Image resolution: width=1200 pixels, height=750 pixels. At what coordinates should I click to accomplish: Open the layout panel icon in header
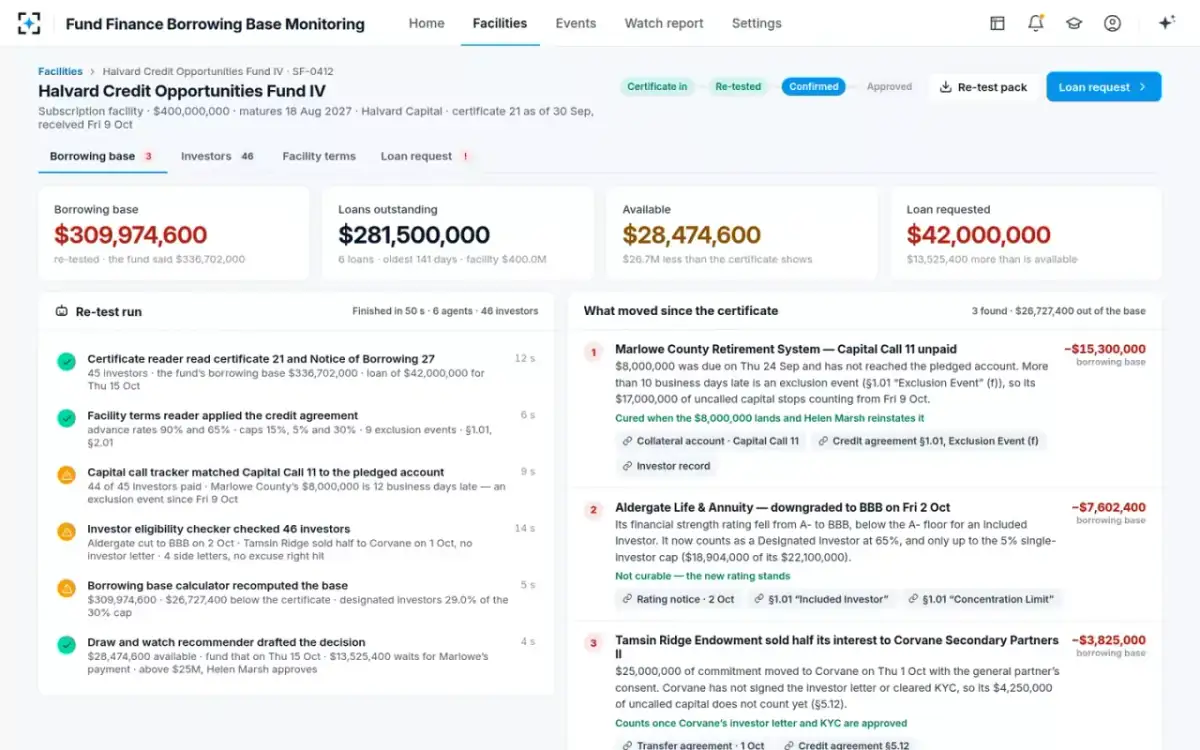coord(997,23)
